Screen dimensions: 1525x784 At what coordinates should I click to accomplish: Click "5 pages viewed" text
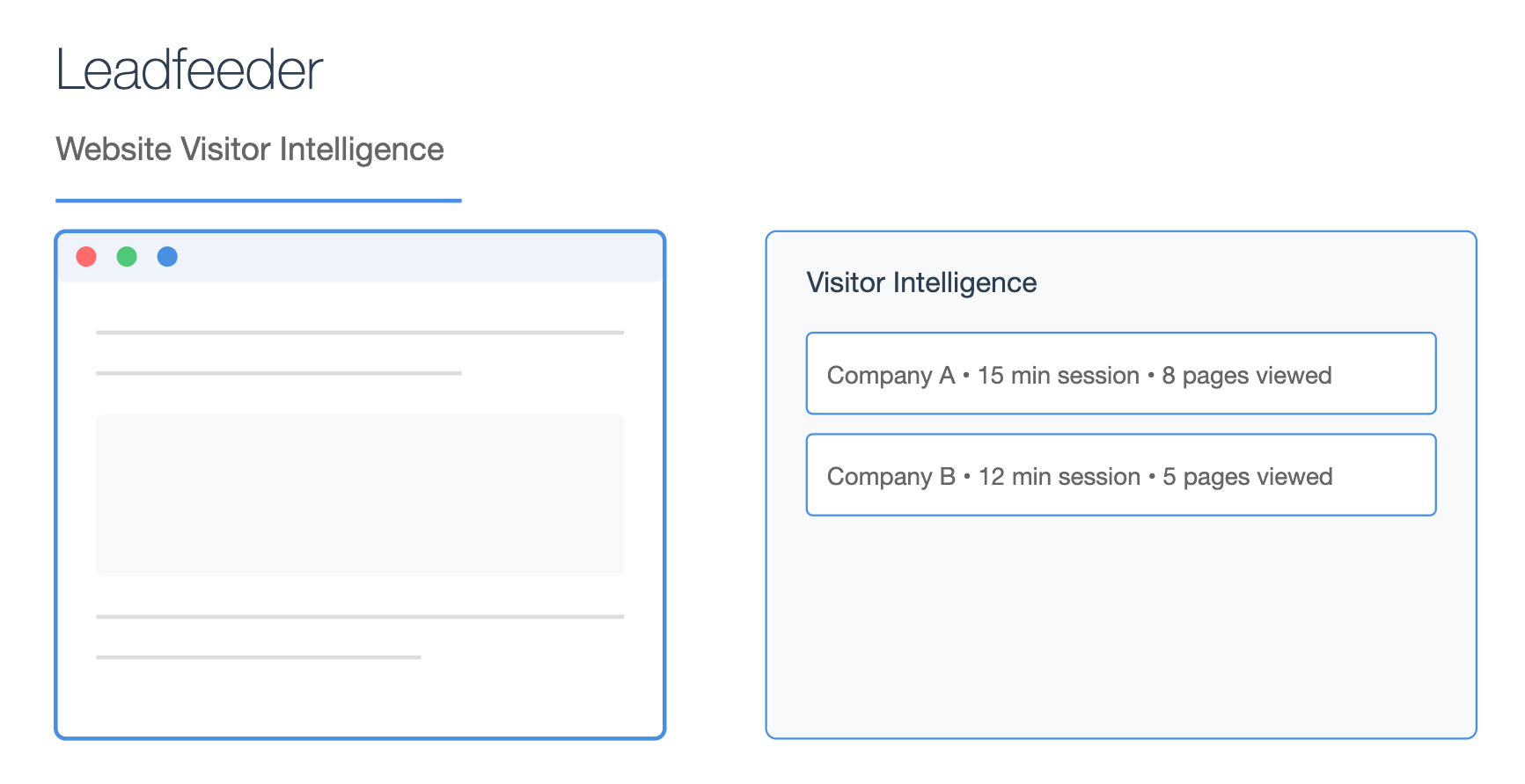(x=1248, y=477)
